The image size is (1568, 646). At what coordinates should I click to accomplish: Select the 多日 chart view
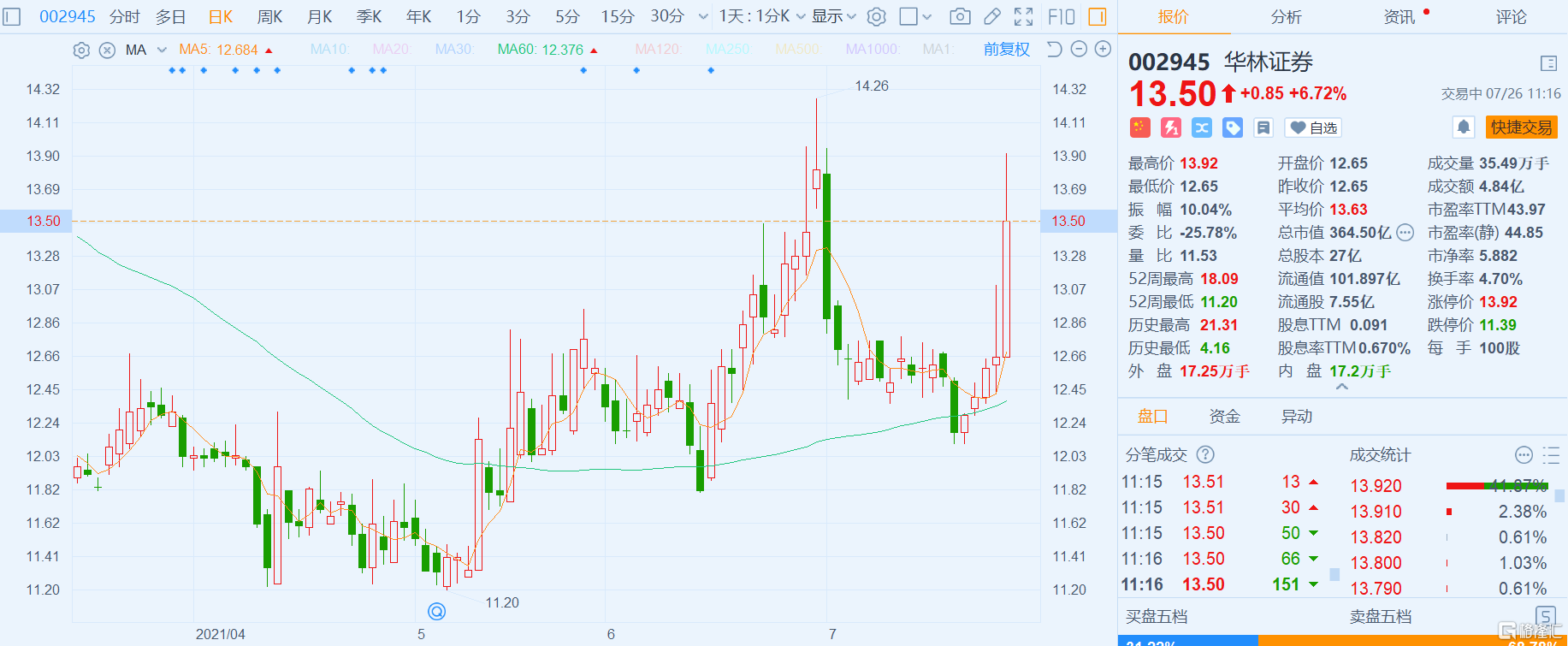[171, 16]
